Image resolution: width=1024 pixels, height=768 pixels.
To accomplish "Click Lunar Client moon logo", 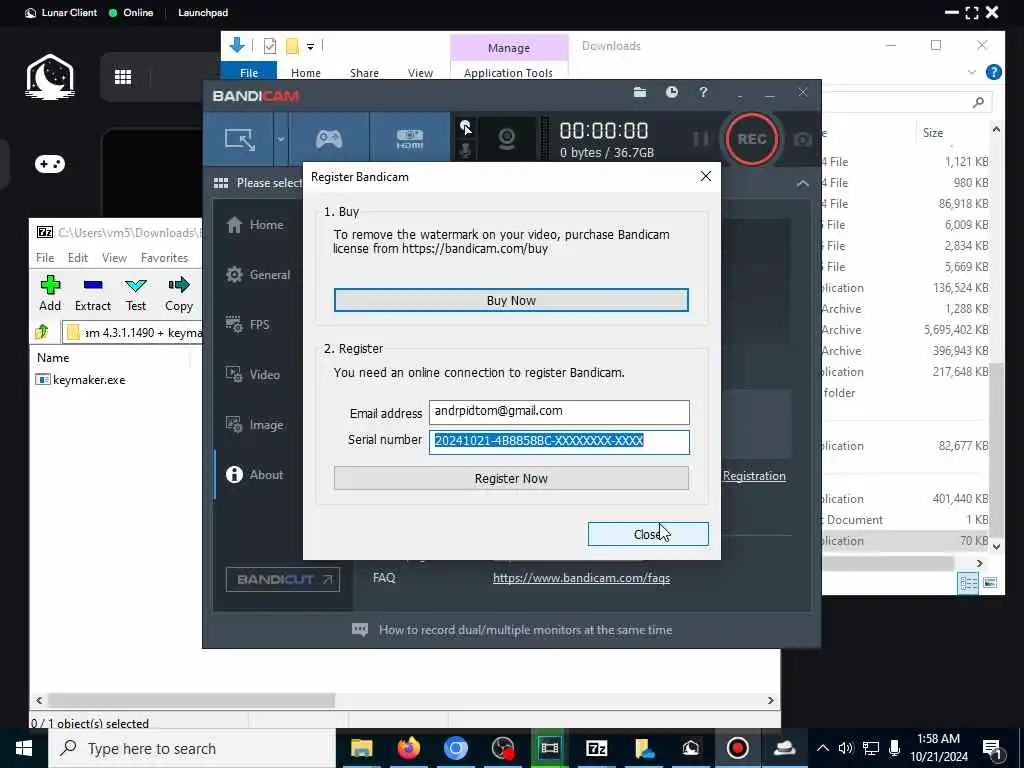I will click(50, 77).
